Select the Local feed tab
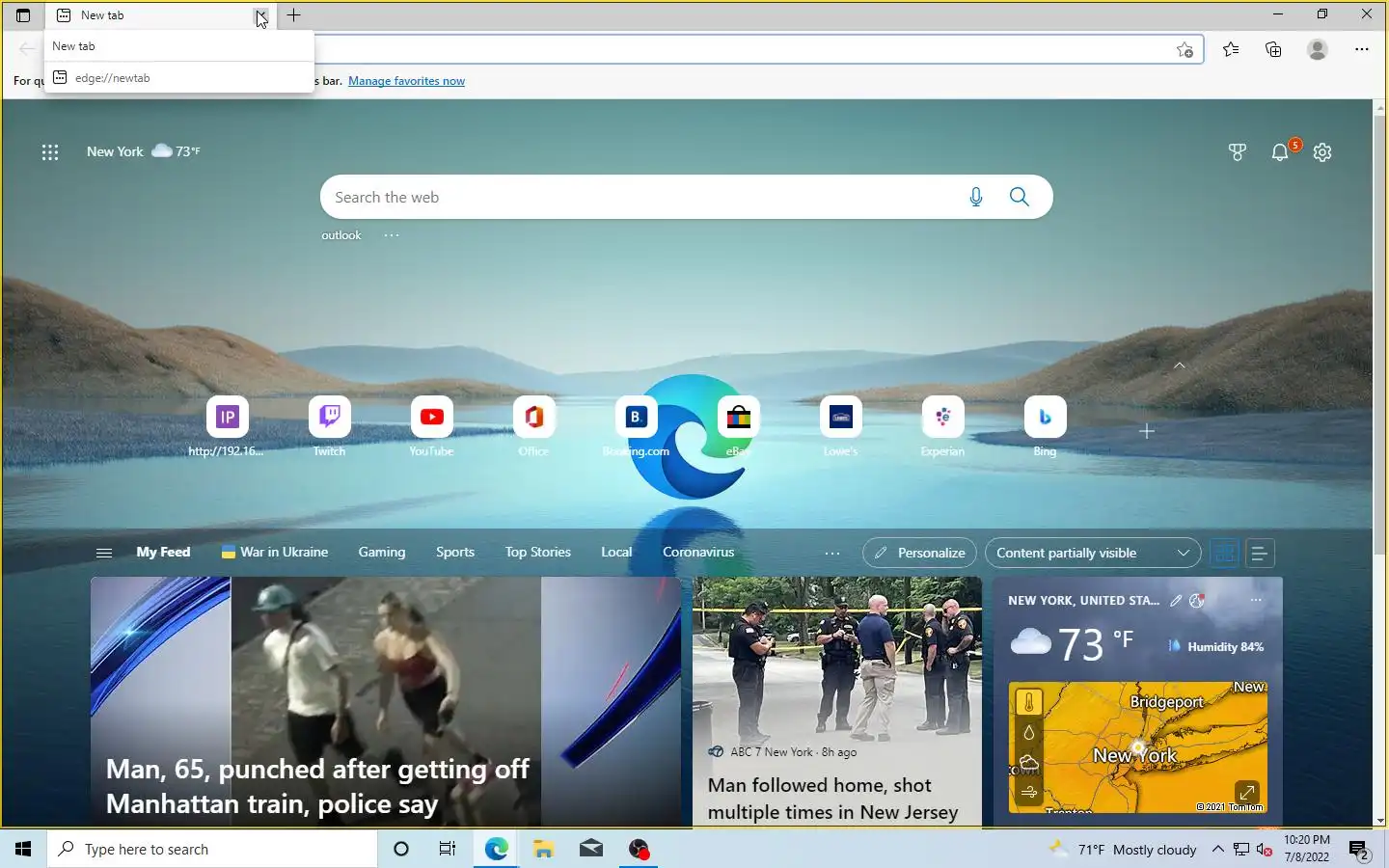1389x868 pixels. tap(616, 553)
